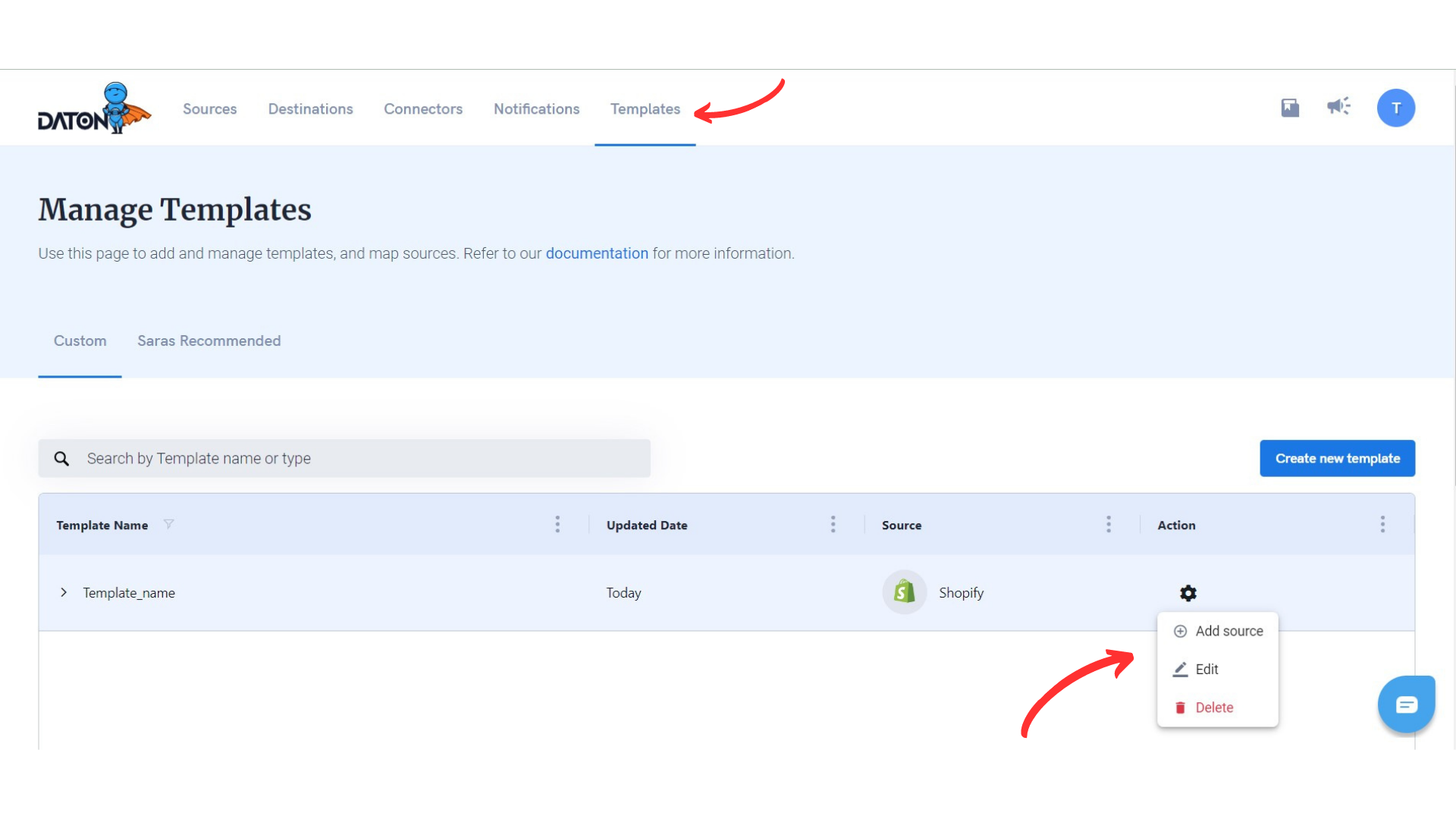Open the bookmark docs icon
1456x819 pixels.
pyautogui.click(x=1290, y=108)
